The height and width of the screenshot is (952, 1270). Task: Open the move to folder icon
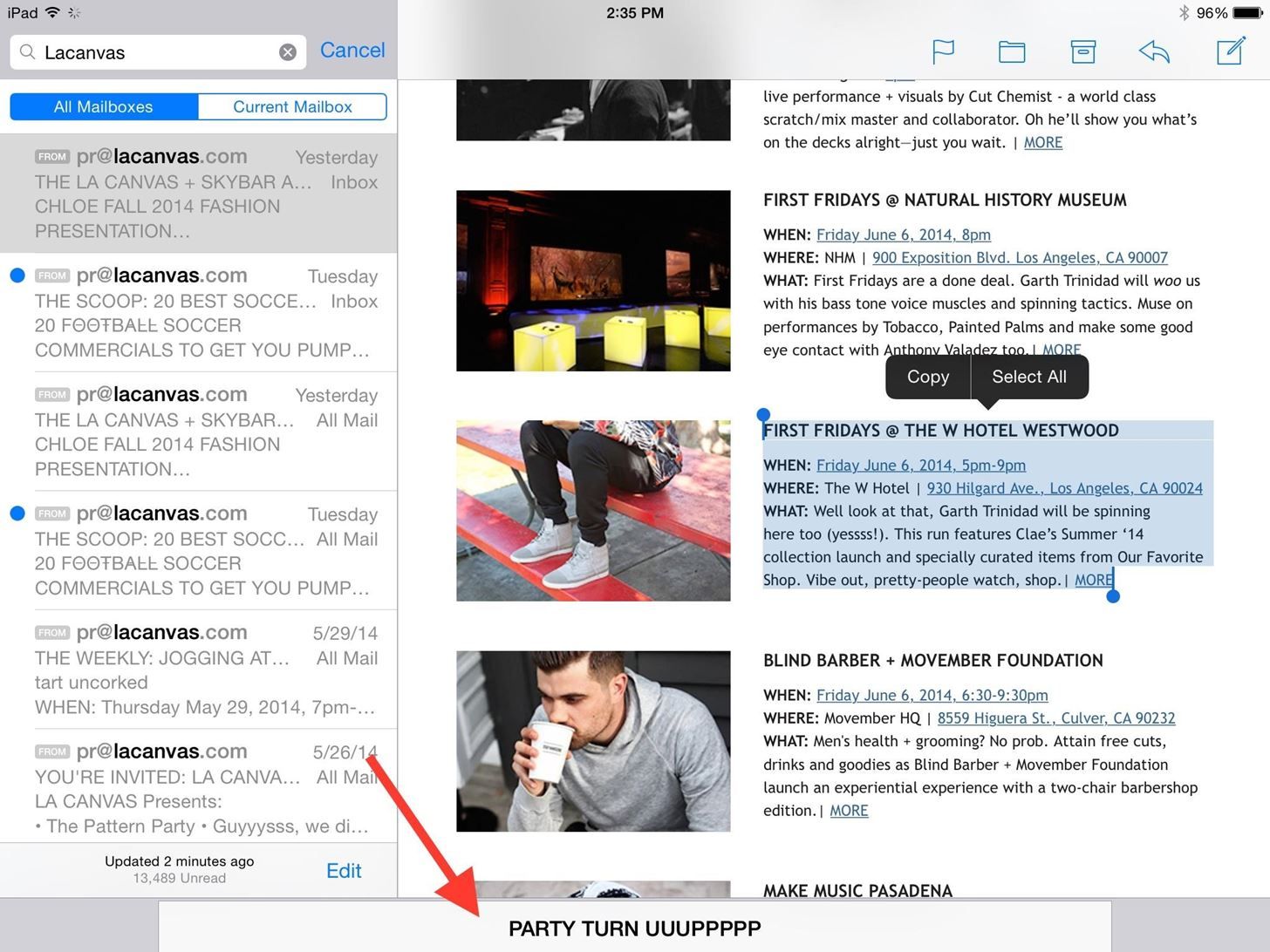(x=1012, y=51)
